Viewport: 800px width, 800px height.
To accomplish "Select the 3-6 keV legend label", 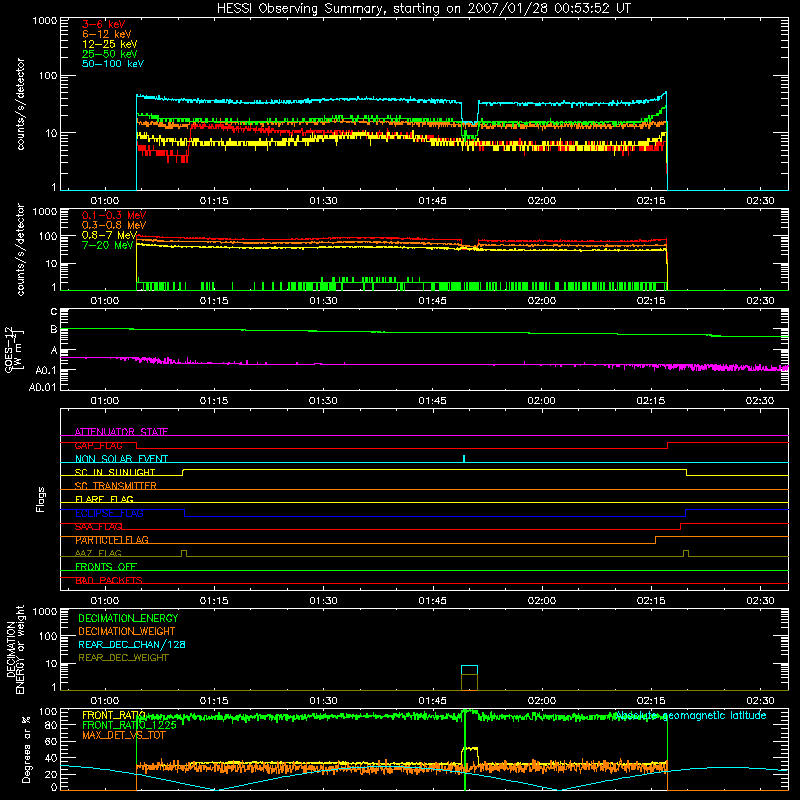I will coord(103,24).
